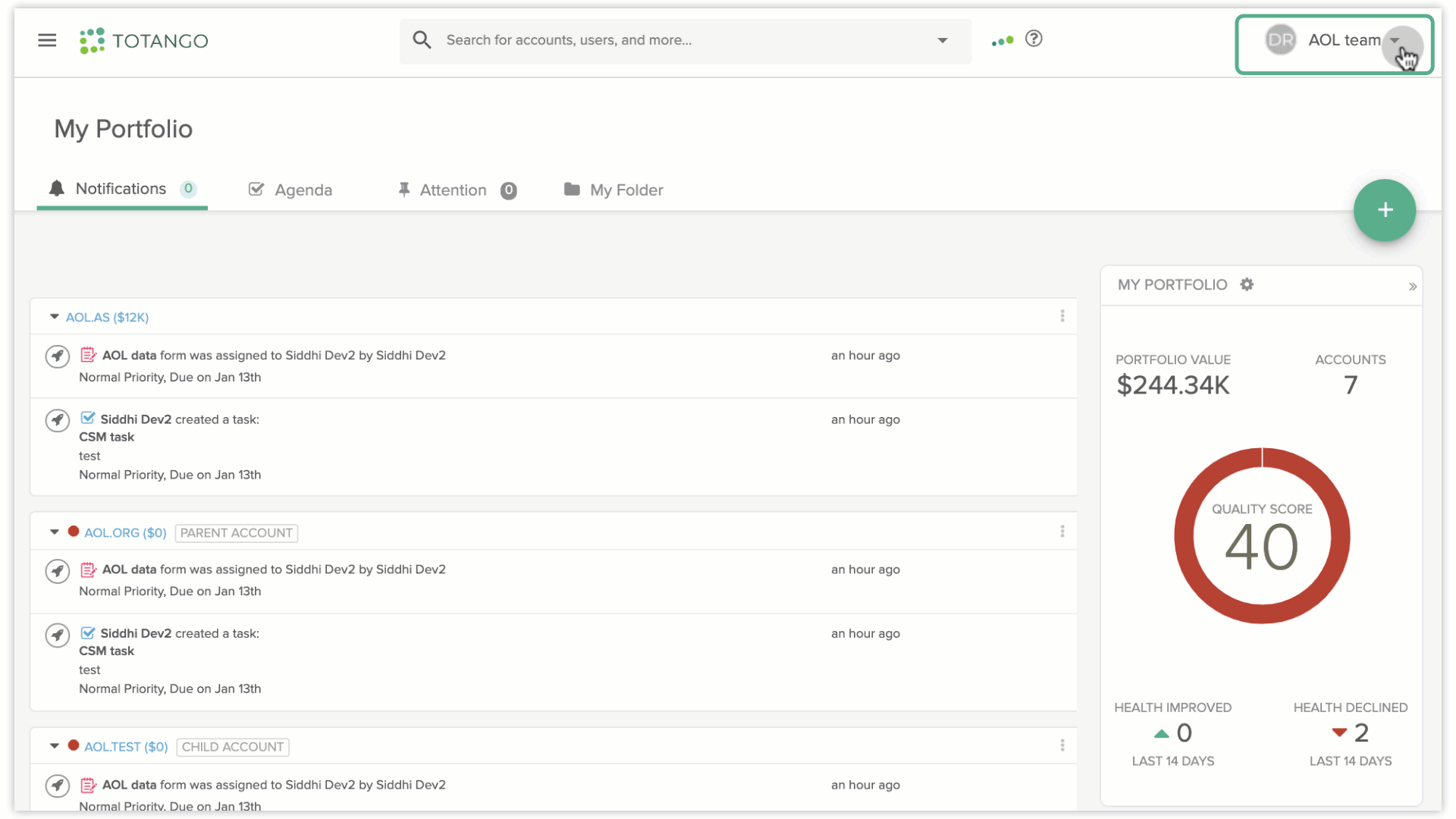This screenshot has height=819, width=1456.
Task: Open the hamburger navigation menu
Action: click(x=47, y=40)
